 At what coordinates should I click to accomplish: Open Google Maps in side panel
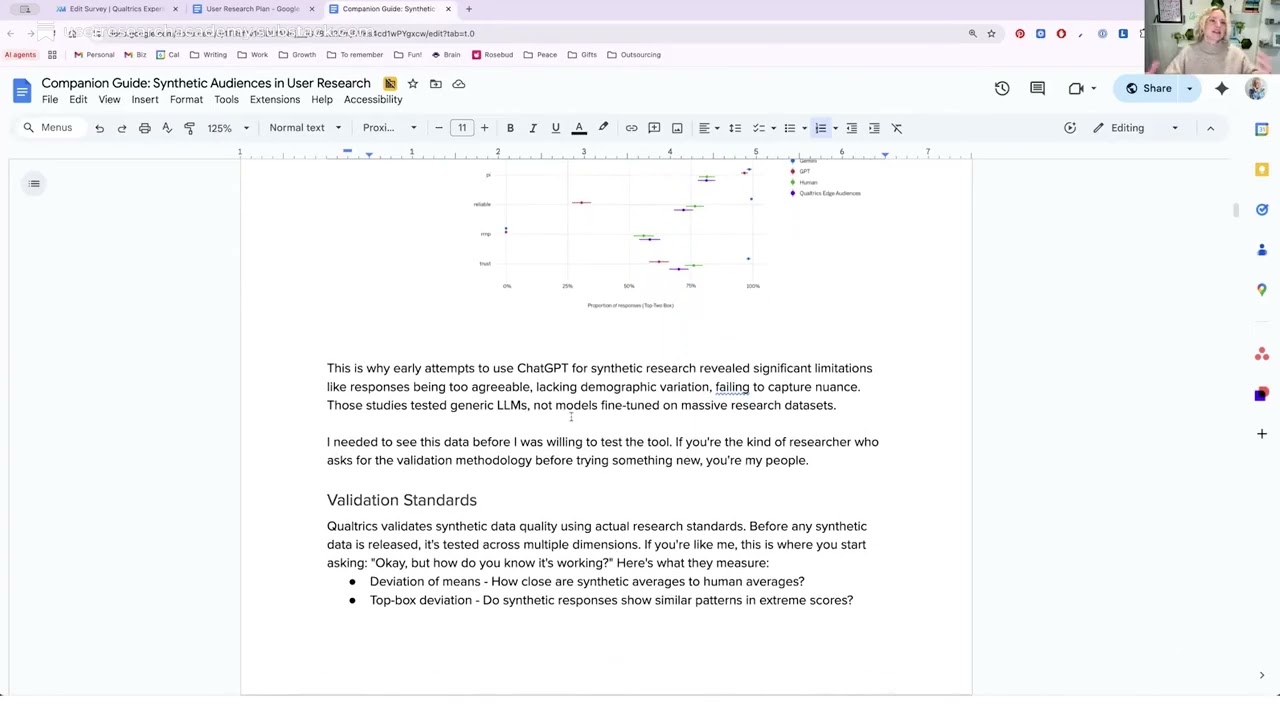(1262, 289)
